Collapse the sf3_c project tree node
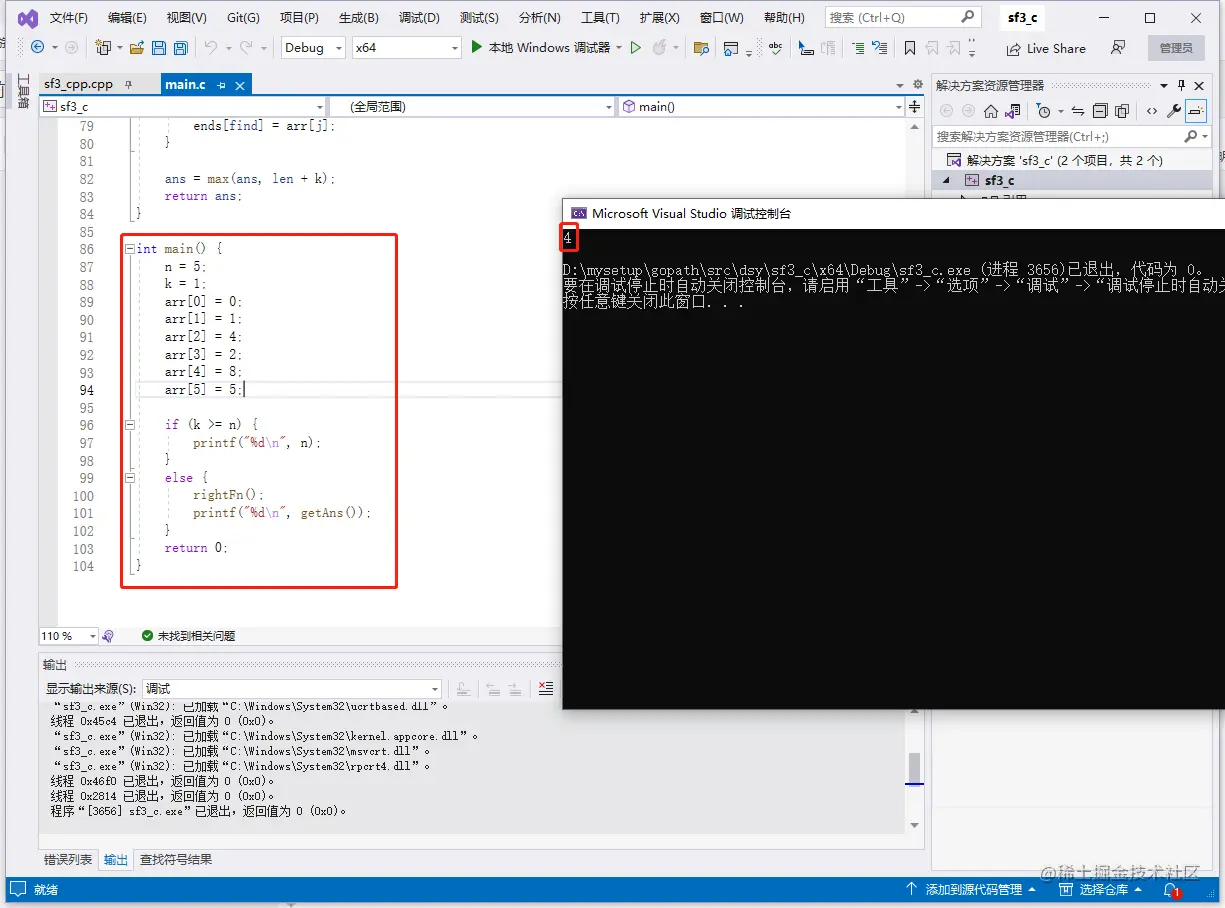The image size is (1225, 908). click(946, 180)
